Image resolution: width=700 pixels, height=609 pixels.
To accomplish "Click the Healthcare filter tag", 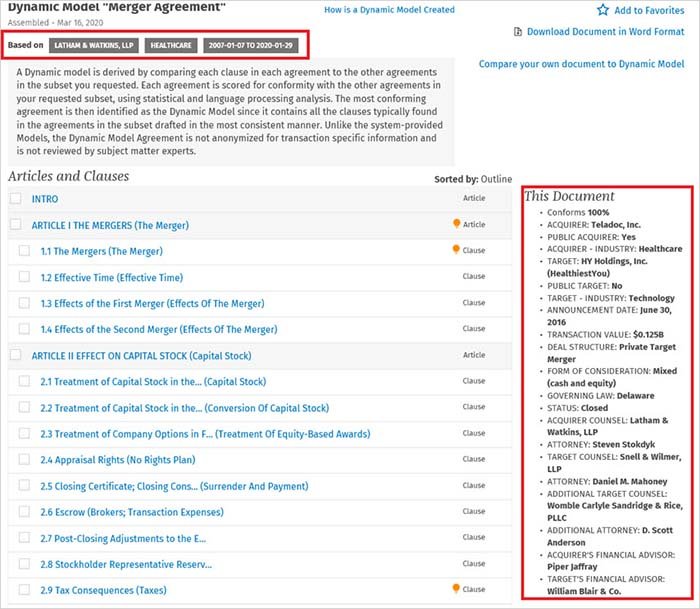I will [171, 45].
